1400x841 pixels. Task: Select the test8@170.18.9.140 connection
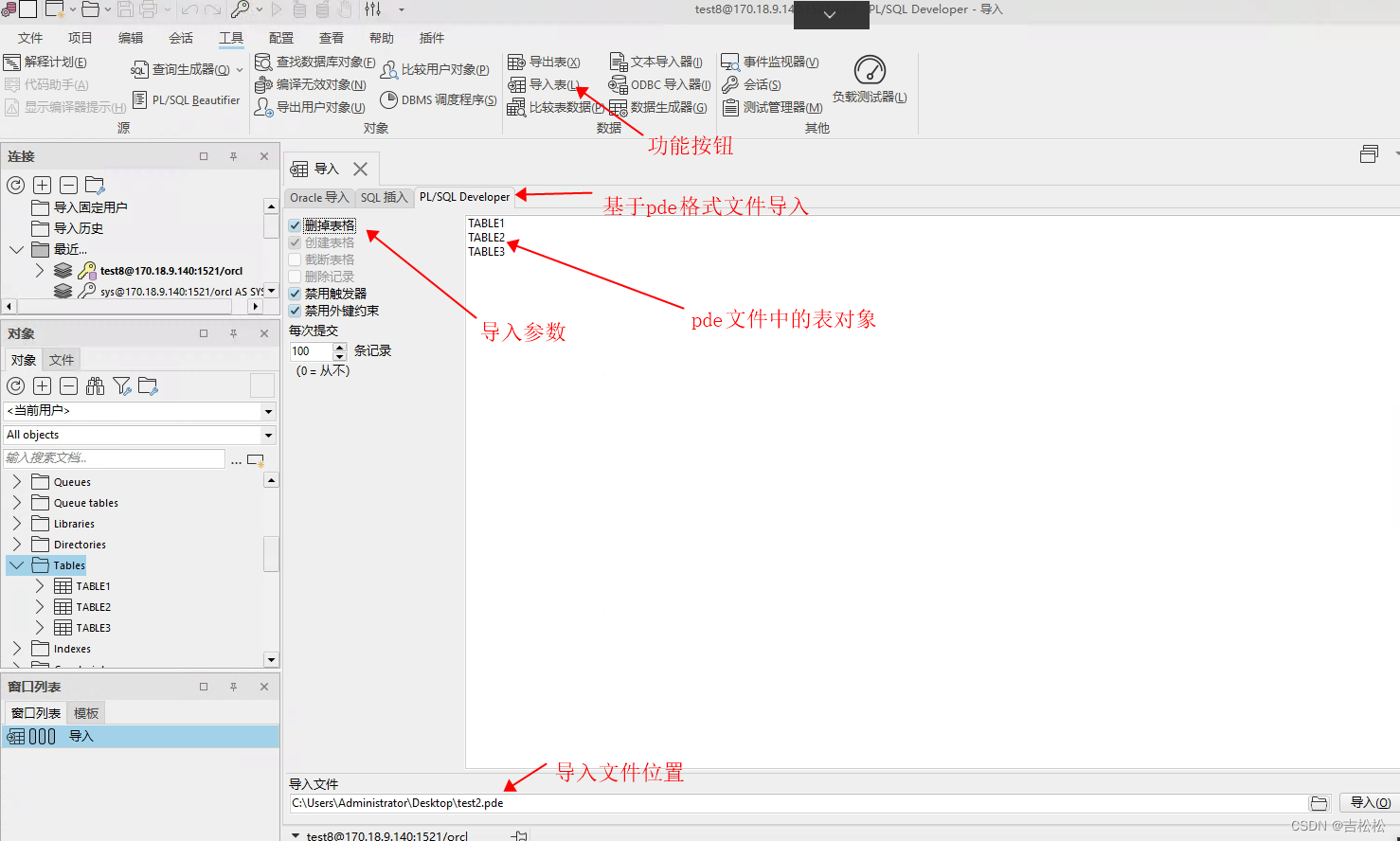(x=171, y=271)
